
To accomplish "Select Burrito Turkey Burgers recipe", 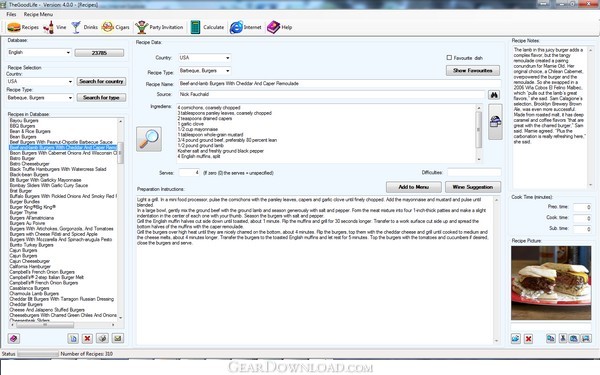I will point(31,245).
